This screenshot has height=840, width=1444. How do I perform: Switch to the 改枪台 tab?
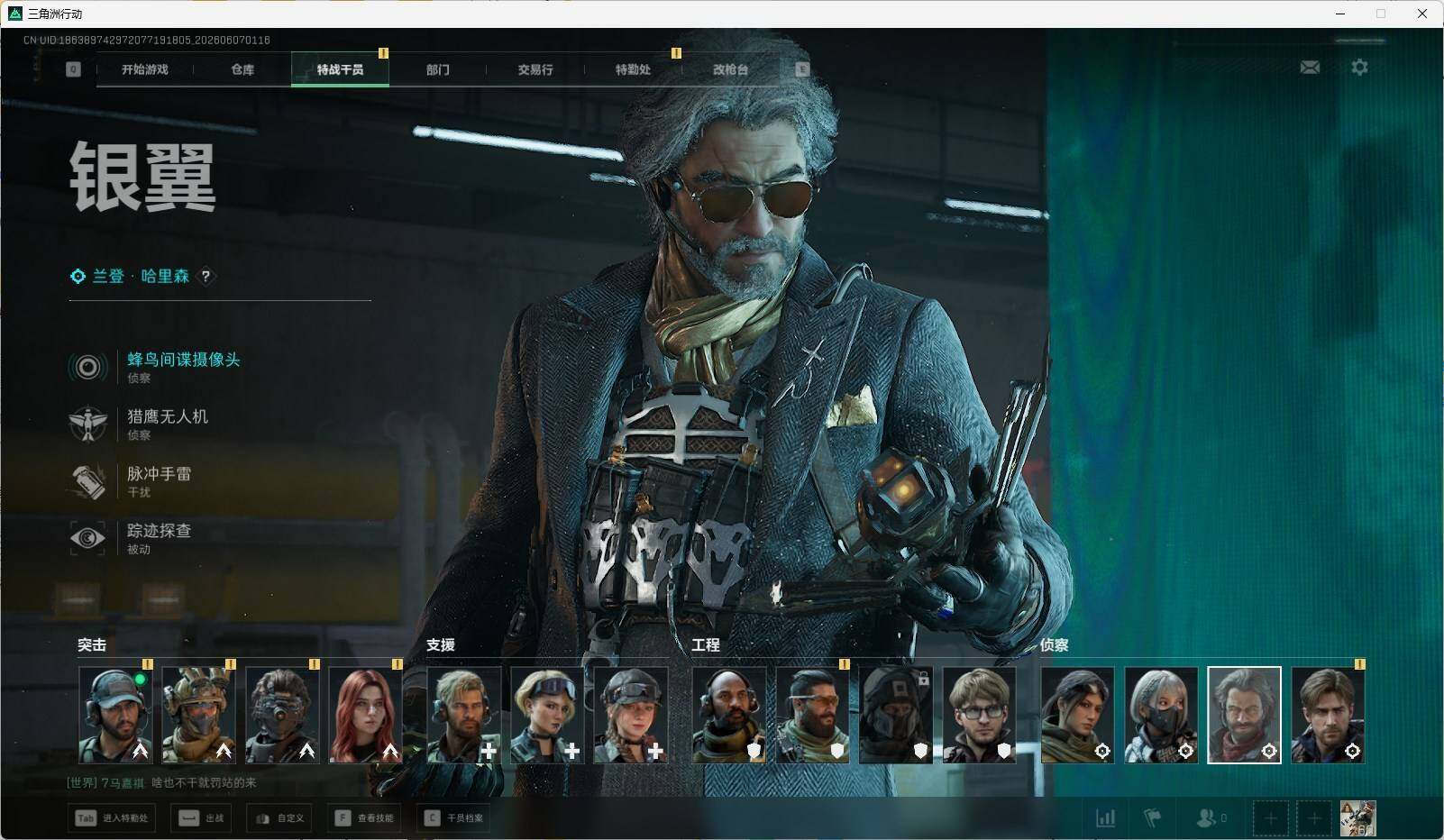point(730,69)
